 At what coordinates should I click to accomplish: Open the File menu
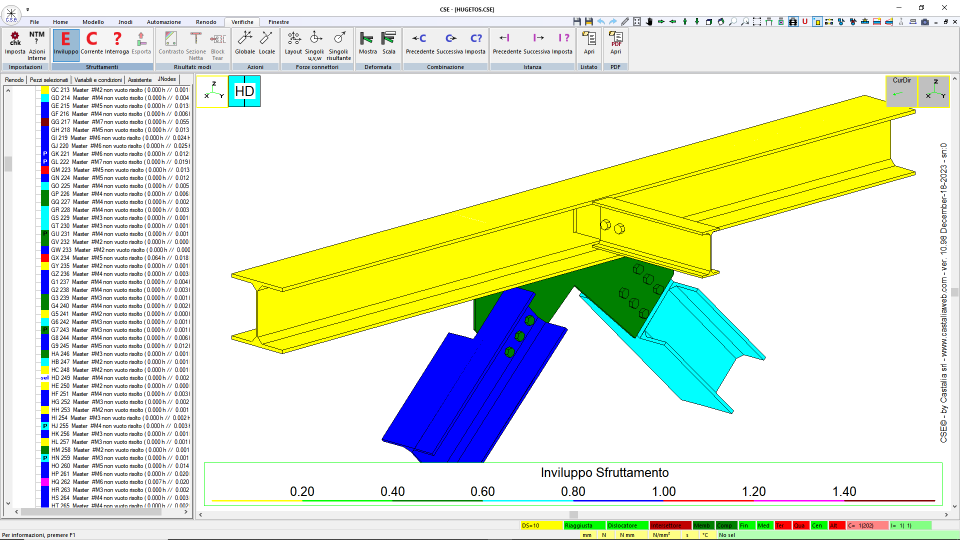pos(34,22)
